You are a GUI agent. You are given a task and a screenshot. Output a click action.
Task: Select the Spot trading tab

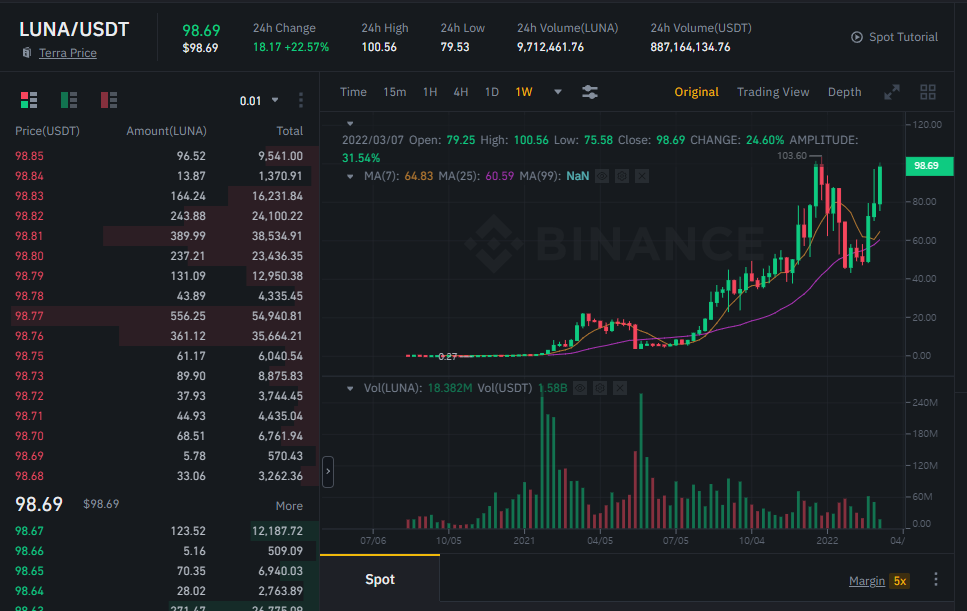pos(380,579)
